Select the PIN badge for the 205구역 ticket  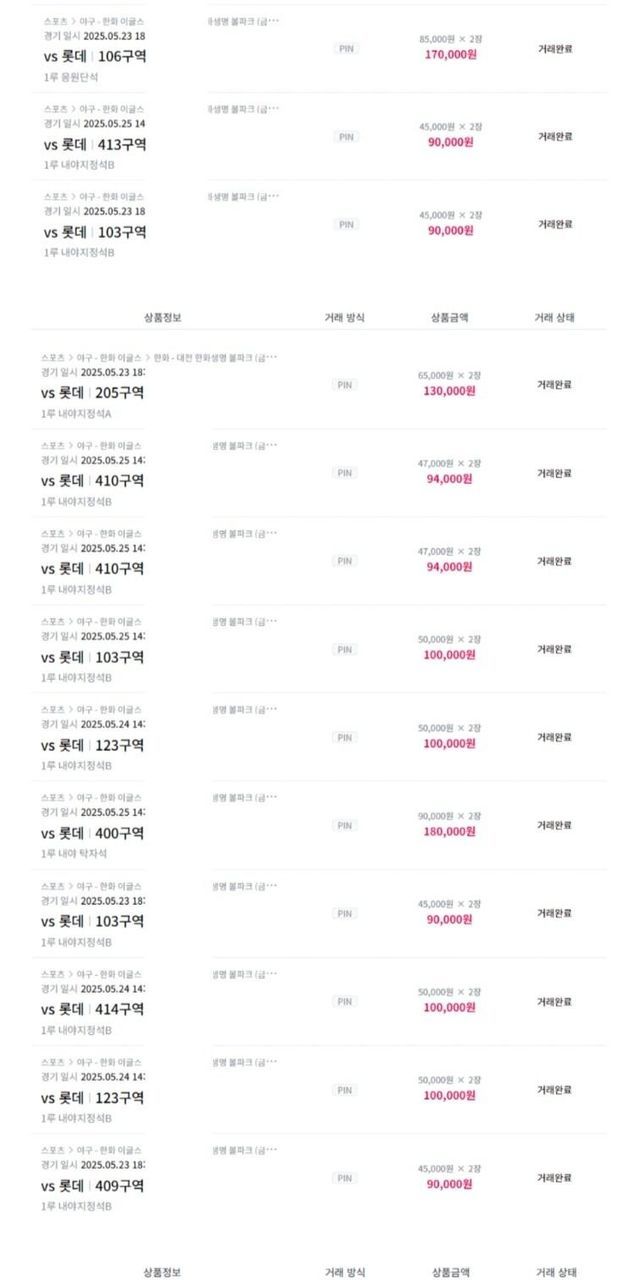click(x=345, y=385)
